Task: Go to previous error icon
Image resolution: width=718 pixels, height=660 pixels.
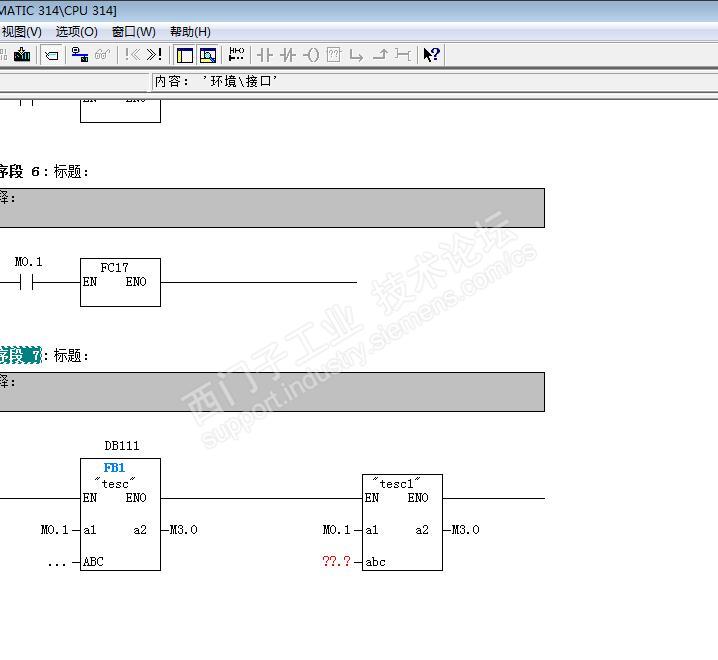Action: pyautogui.click(x=132, y=55)
